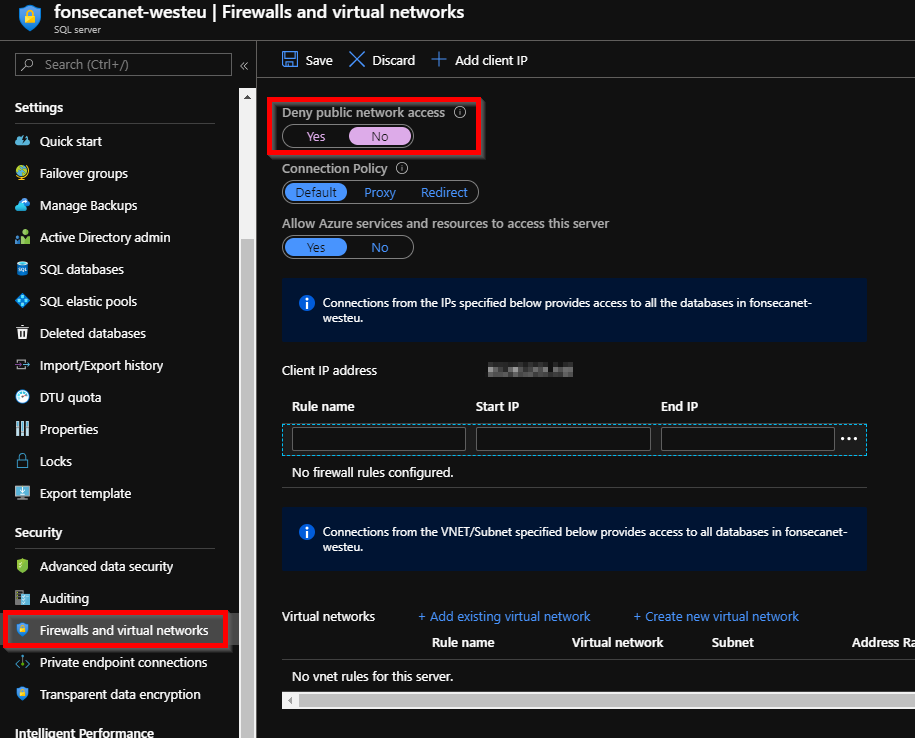915x738 pixels.
Task: Click the sidebar Search (Ctrl+/) box
Action: pos(123,64)
